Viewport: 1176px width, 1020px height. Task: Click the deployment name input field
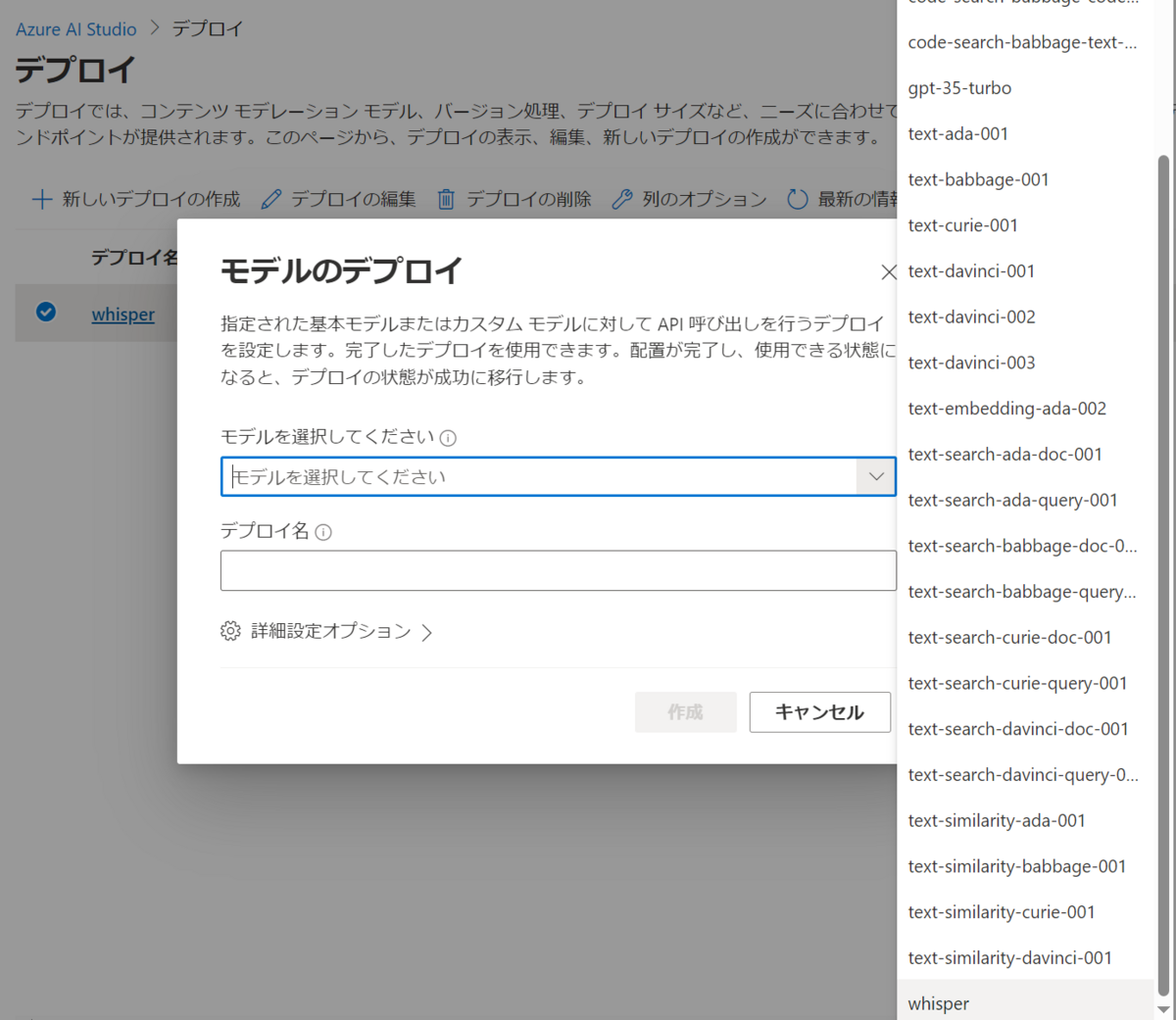click(558, 571)
